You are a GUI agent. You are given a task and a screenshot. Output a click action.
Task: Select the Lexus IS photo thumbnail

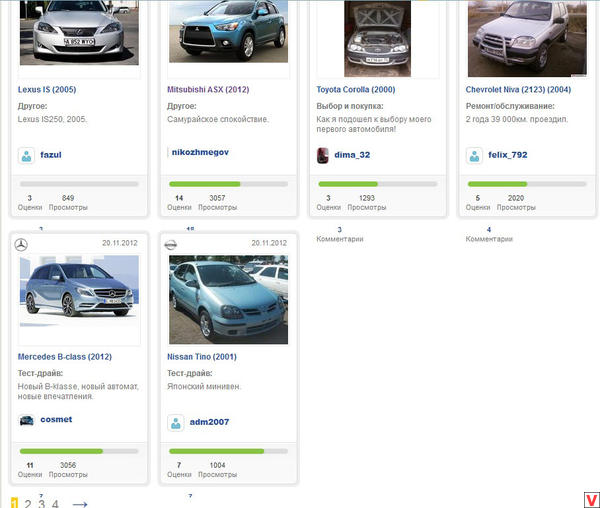coord(79,33)
